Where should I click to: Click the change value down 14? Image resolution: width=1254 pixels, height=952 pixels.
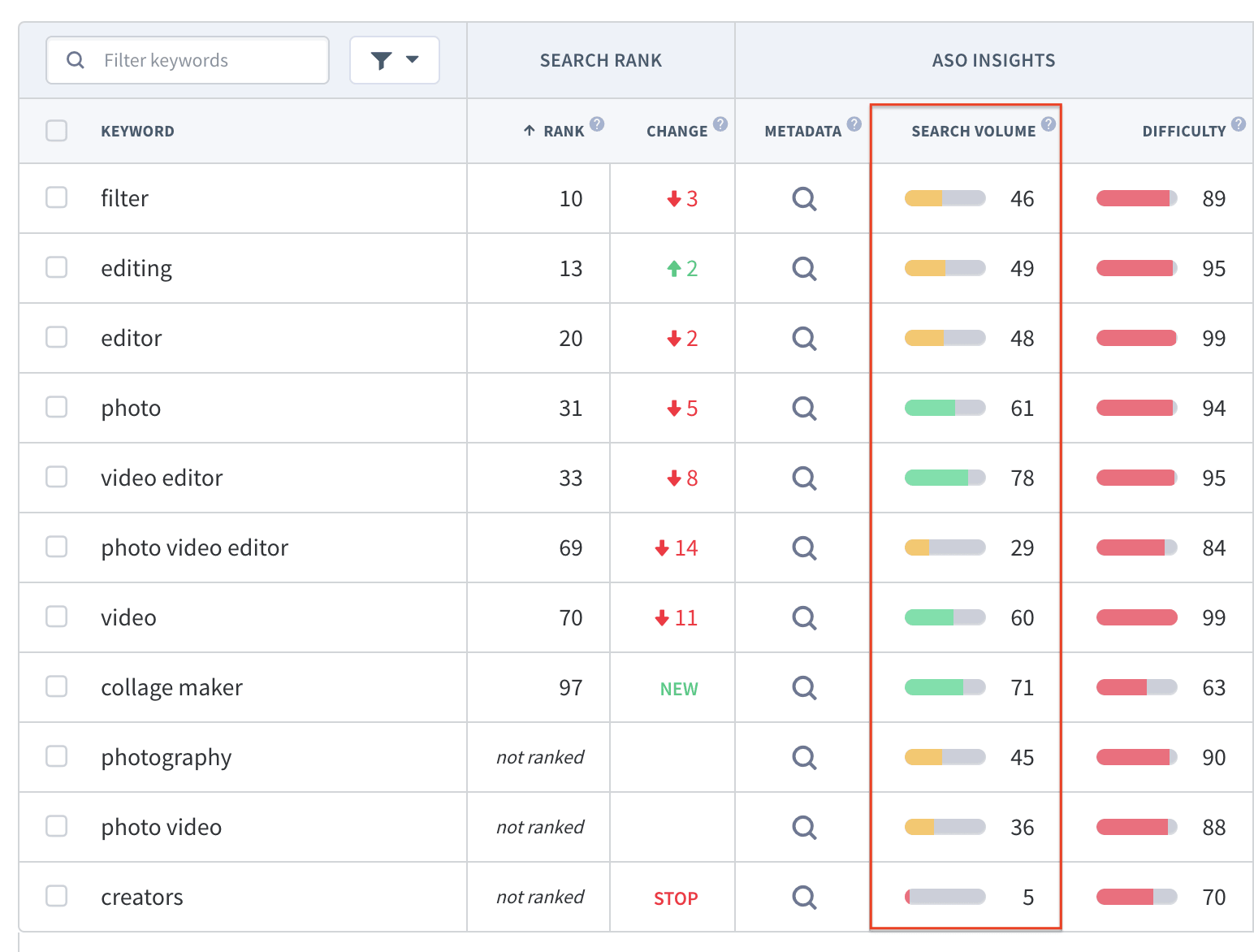(677, 547)
